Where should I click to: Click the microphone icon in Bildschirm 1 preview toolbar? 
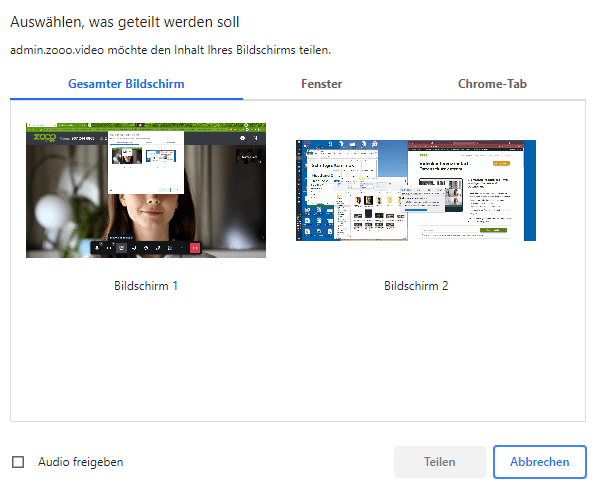click(x=97, y=248)
